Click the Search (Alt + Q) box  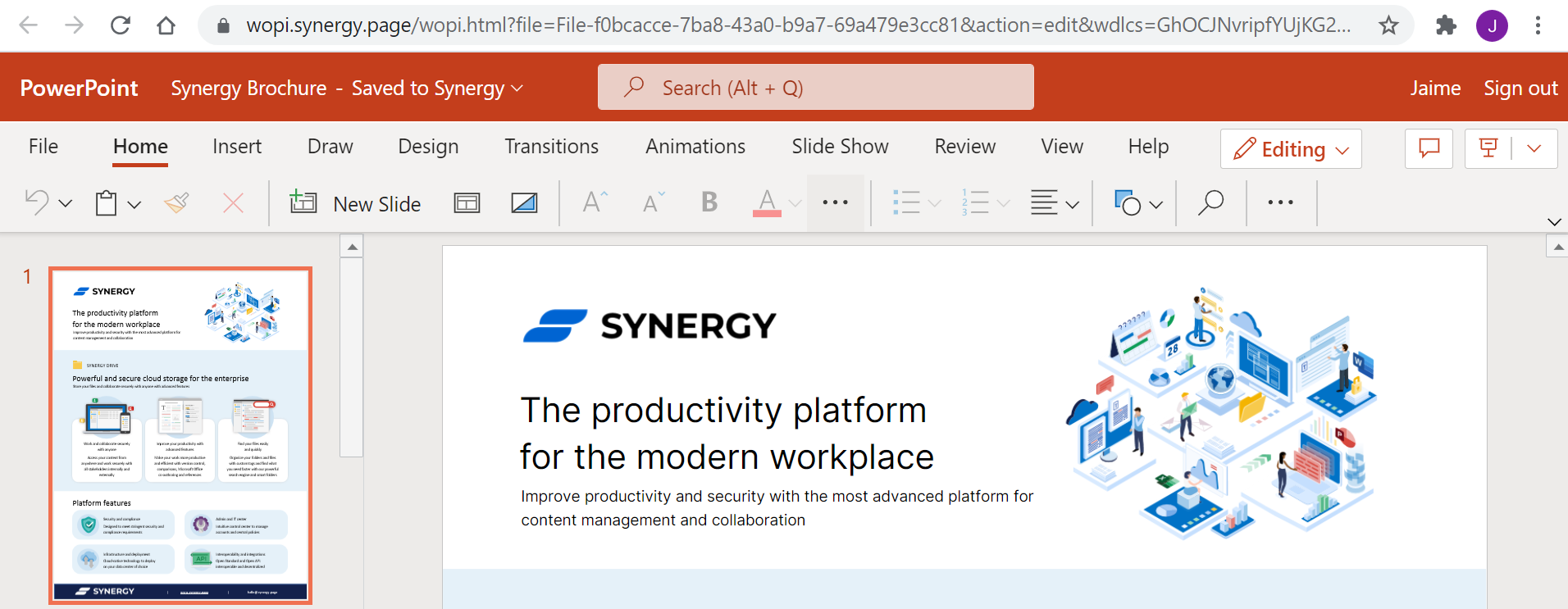[815, 87]
